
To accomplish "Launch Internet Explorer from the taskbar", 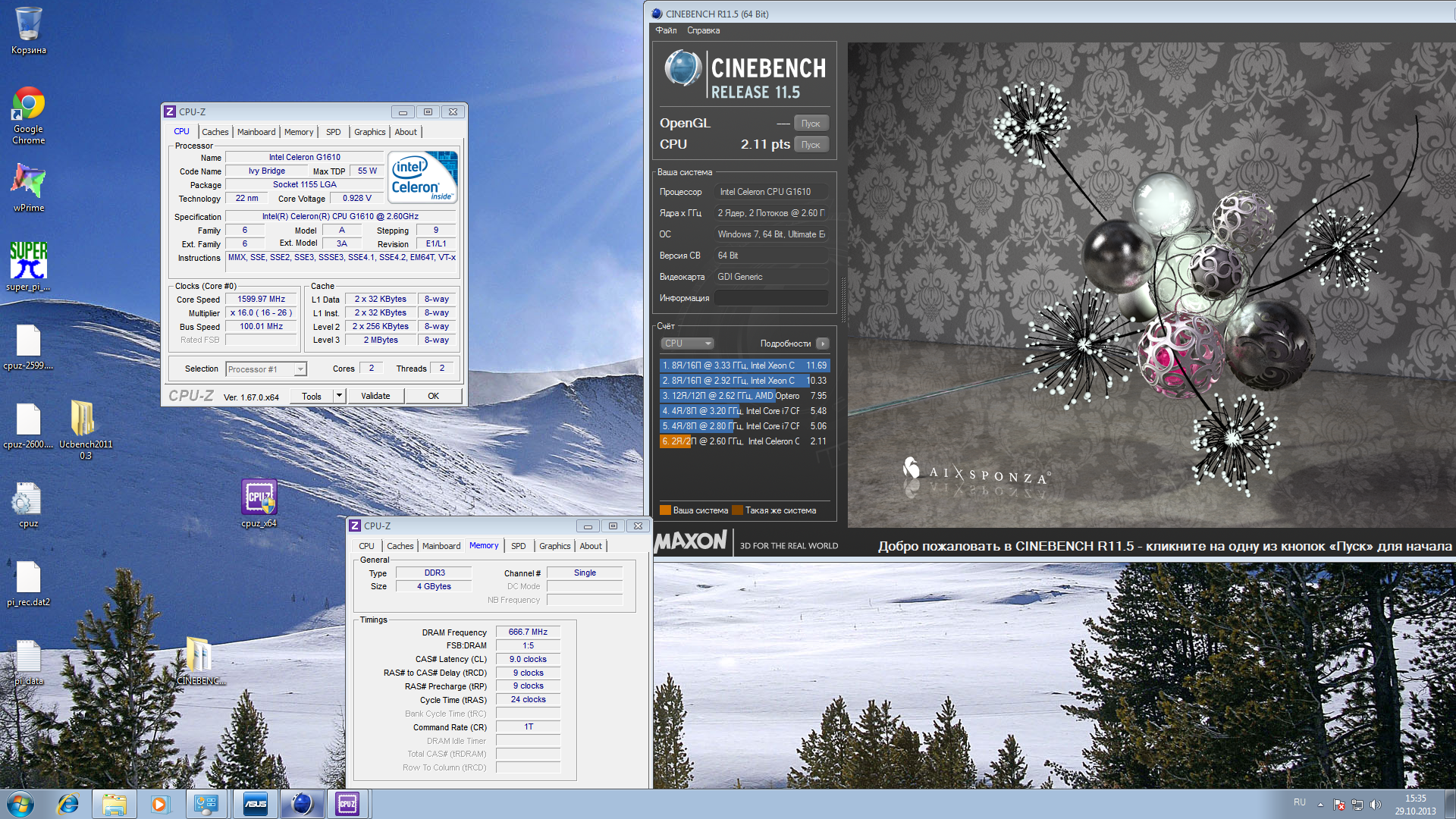I will 68,804.
